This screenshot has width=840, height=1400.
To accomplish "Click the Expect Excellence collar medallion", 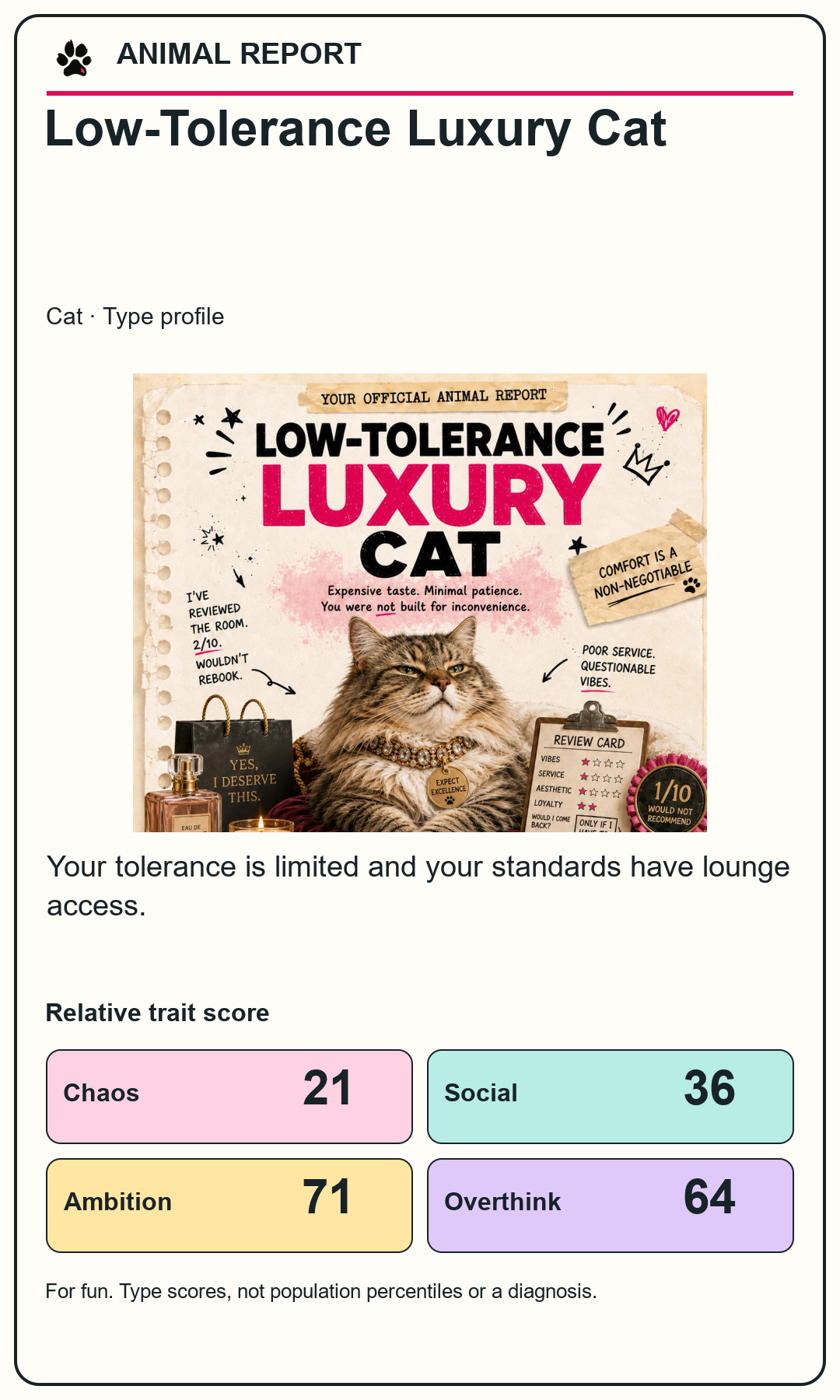I will click(x=448, y=786).
